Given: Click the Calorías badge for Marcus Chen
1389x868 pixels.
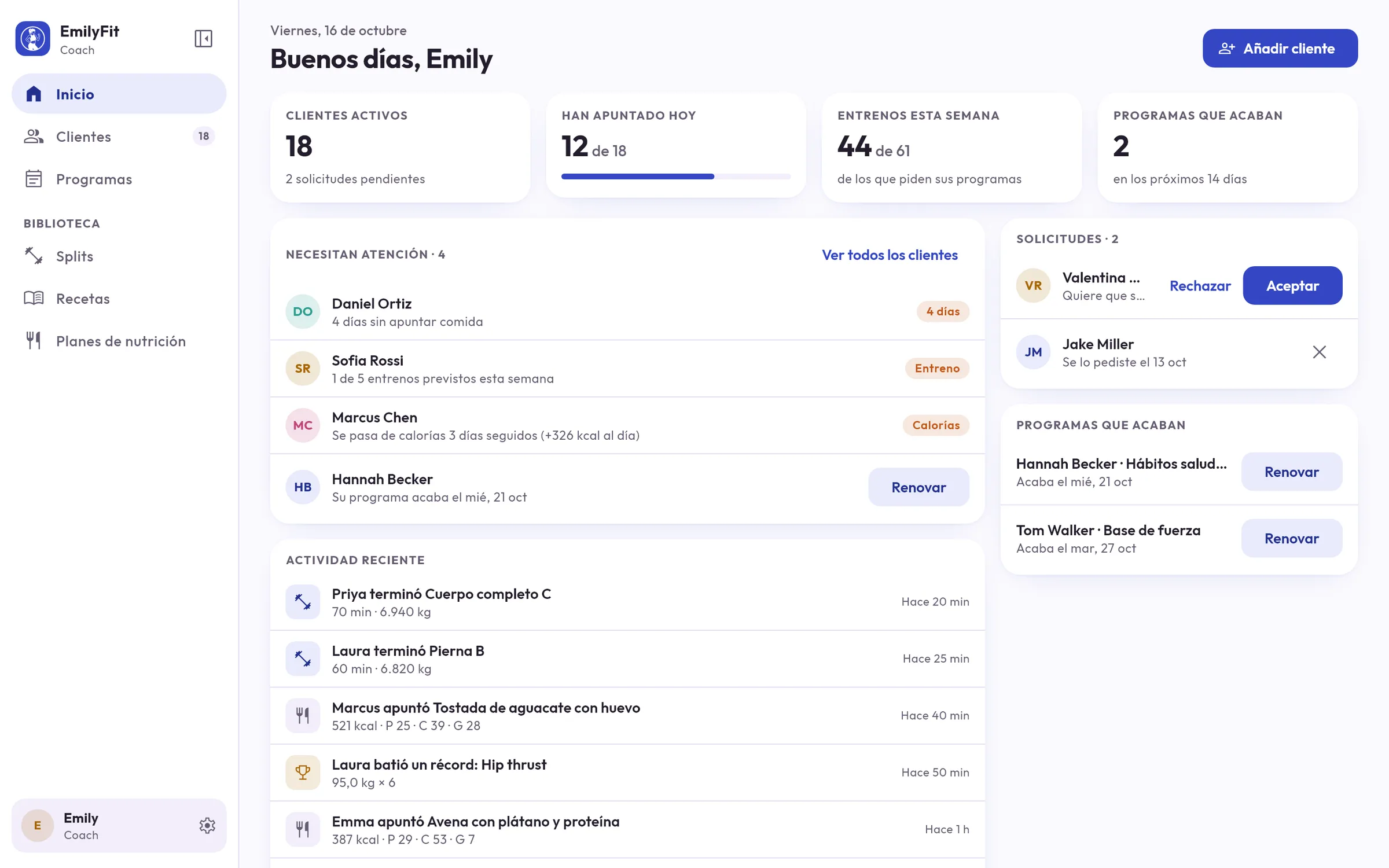Looking at the screenshot, I should [936, 425].
